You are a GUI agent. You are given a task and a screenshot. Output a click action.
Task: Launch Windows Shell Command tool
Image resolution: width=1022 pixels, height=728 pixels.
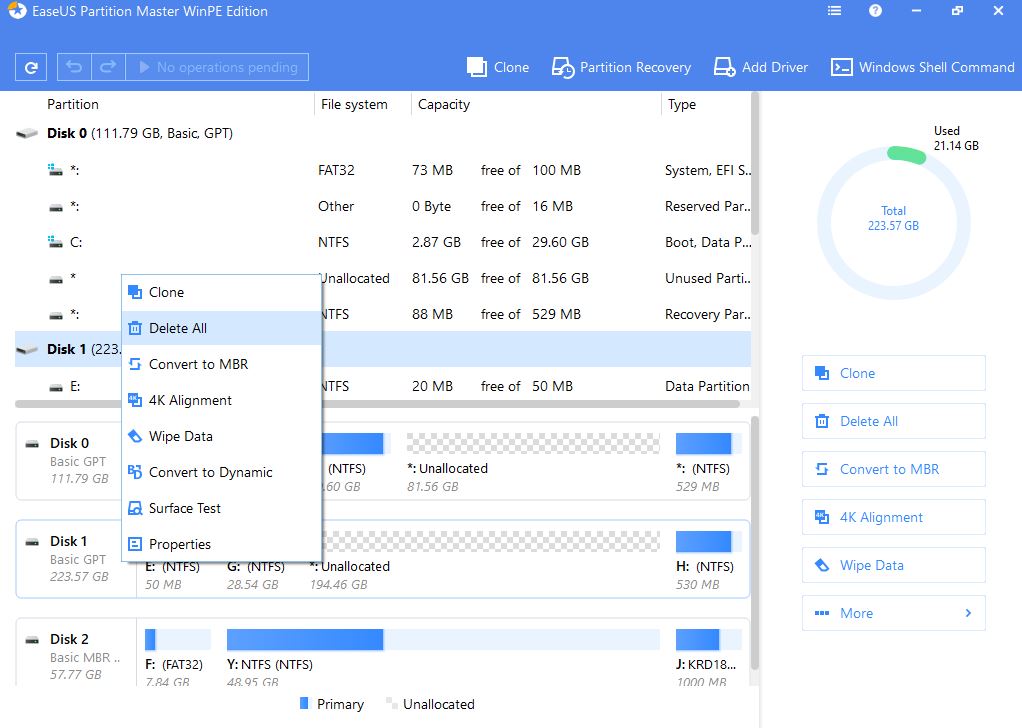point(922,67)
